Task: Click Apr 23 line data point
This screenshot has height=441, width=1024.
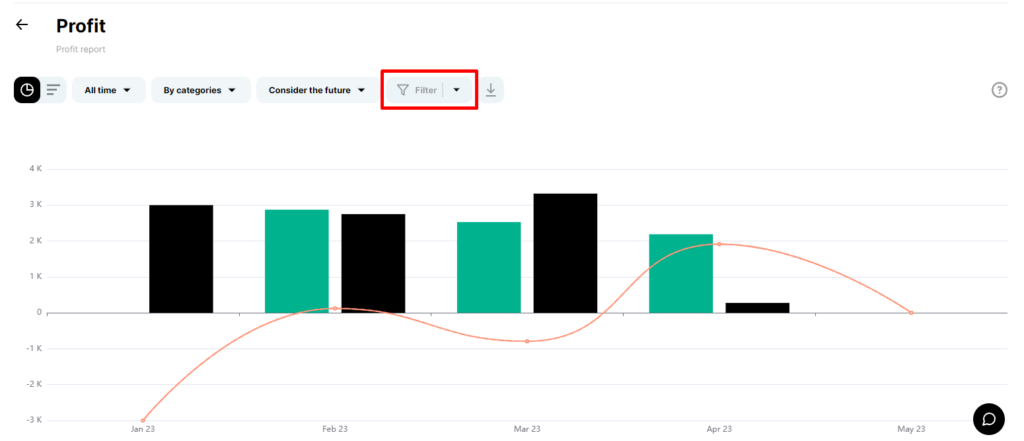Action: (x=719, y=244)
